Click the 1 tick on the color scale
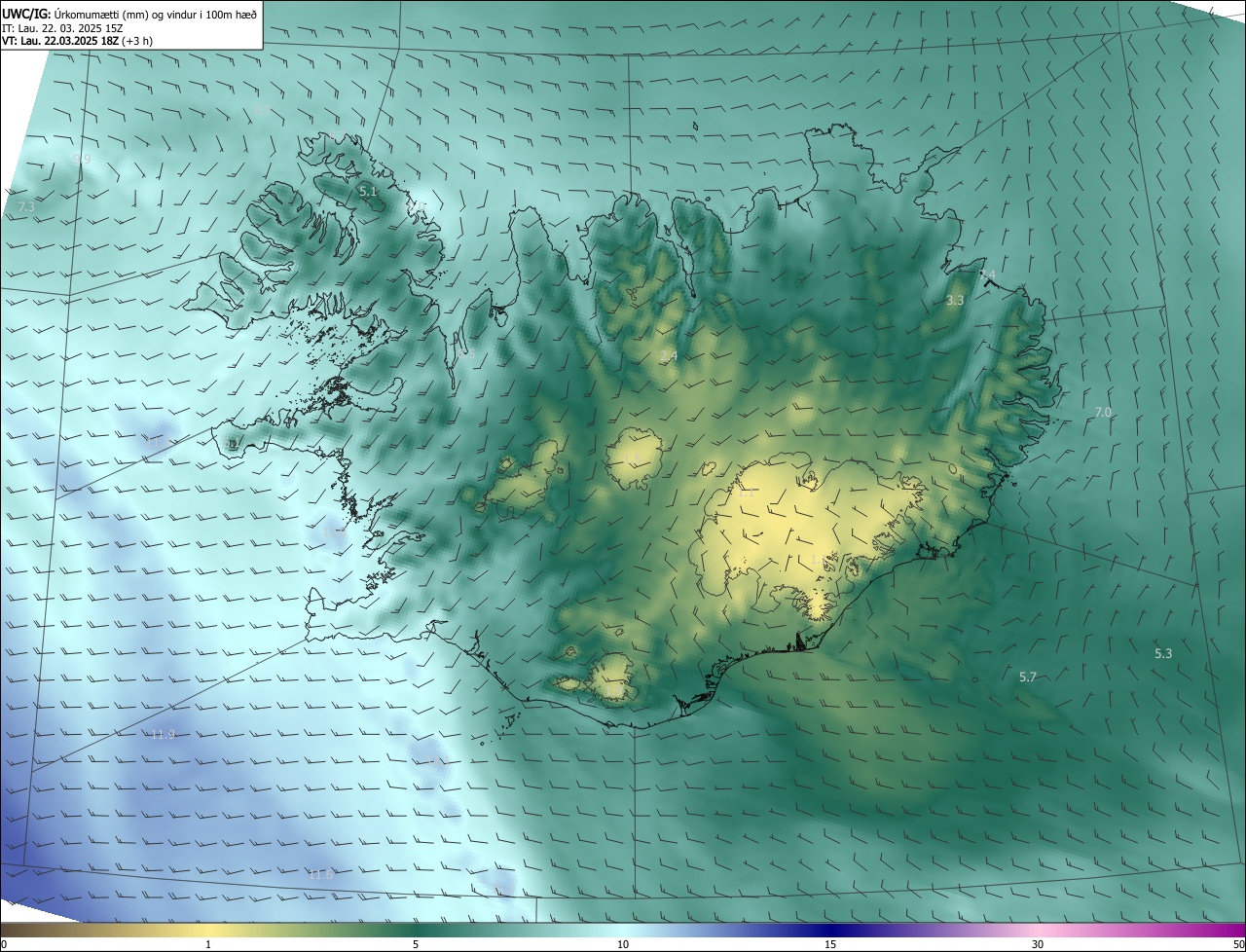The height and width of the screenshot is (952, 1246). coord(208,944)
